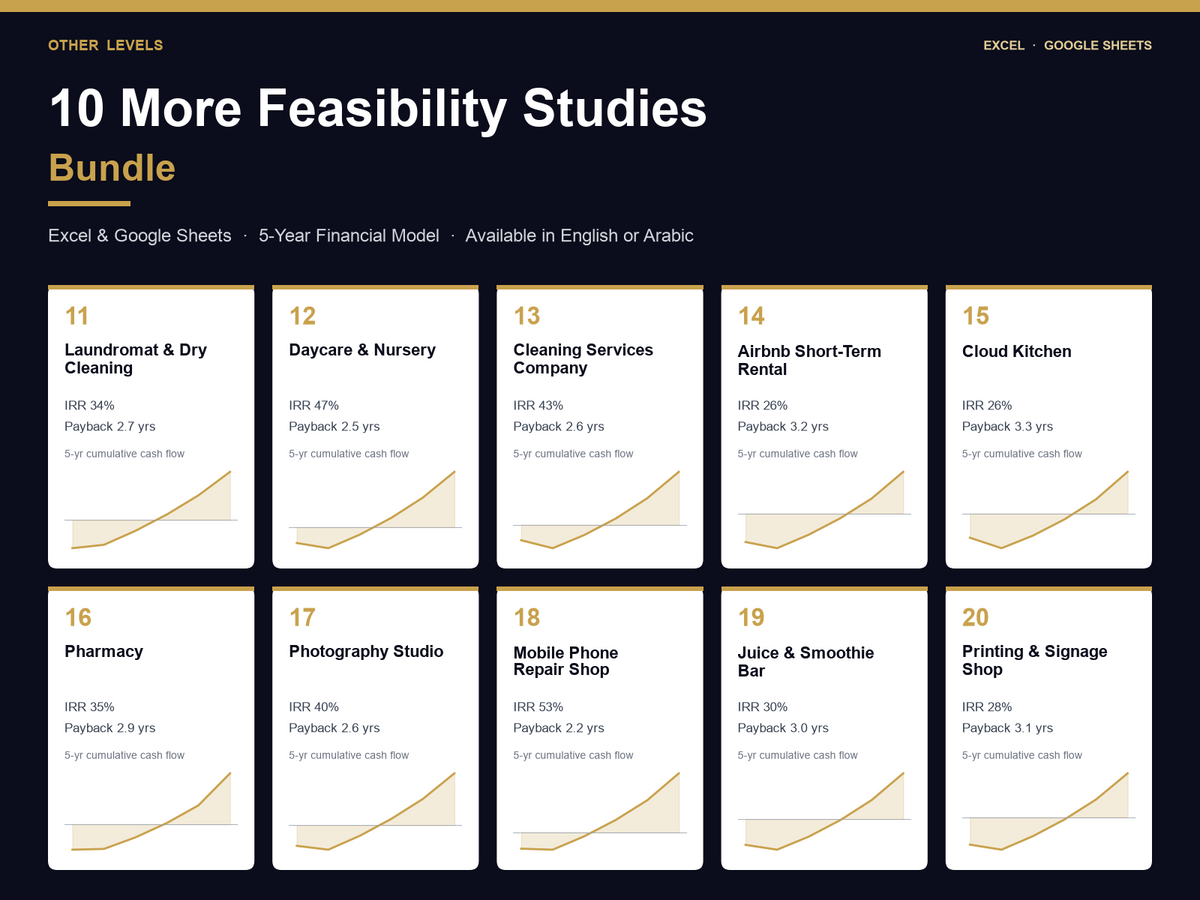Click the Payback 3.3 yrs value
The width and height of the screenshot is (1200, 900).
[1008, 427]
